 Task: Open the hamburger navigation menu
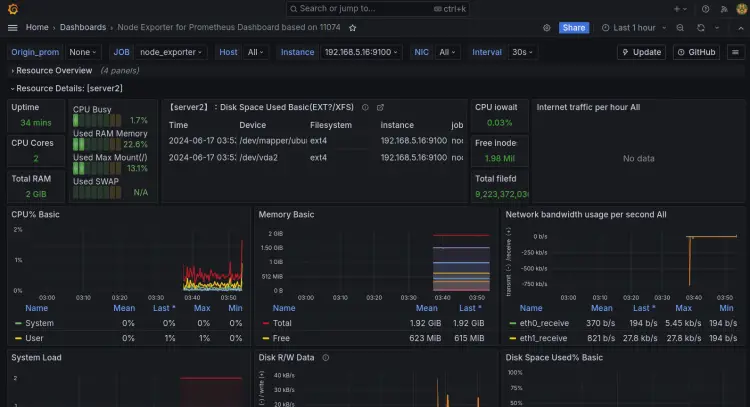click(13, 28)
